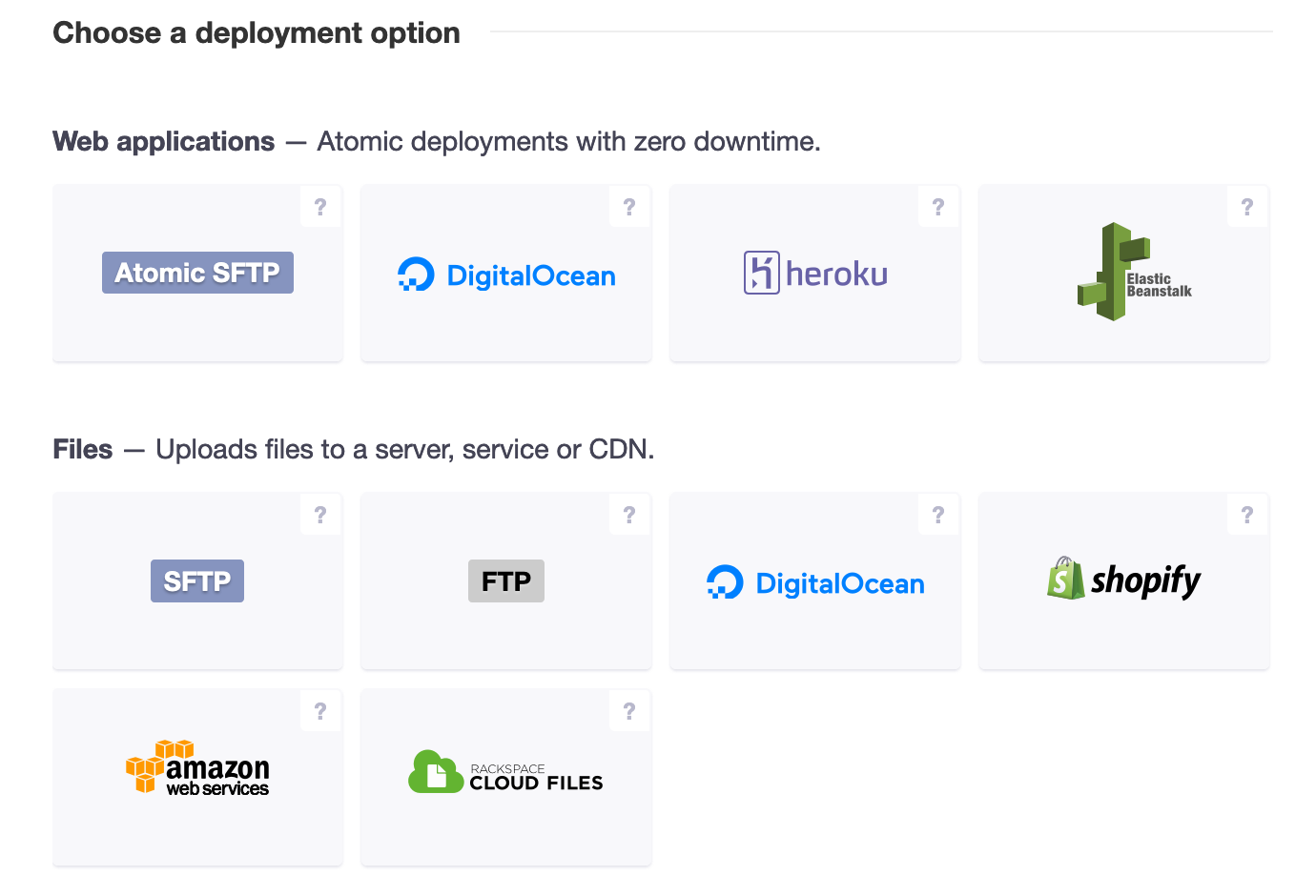Image resolution: width=1316 pixels, height=896 pixels.
Task: Select the Elastic Beanstalk deployment option
Action: 1124,274
